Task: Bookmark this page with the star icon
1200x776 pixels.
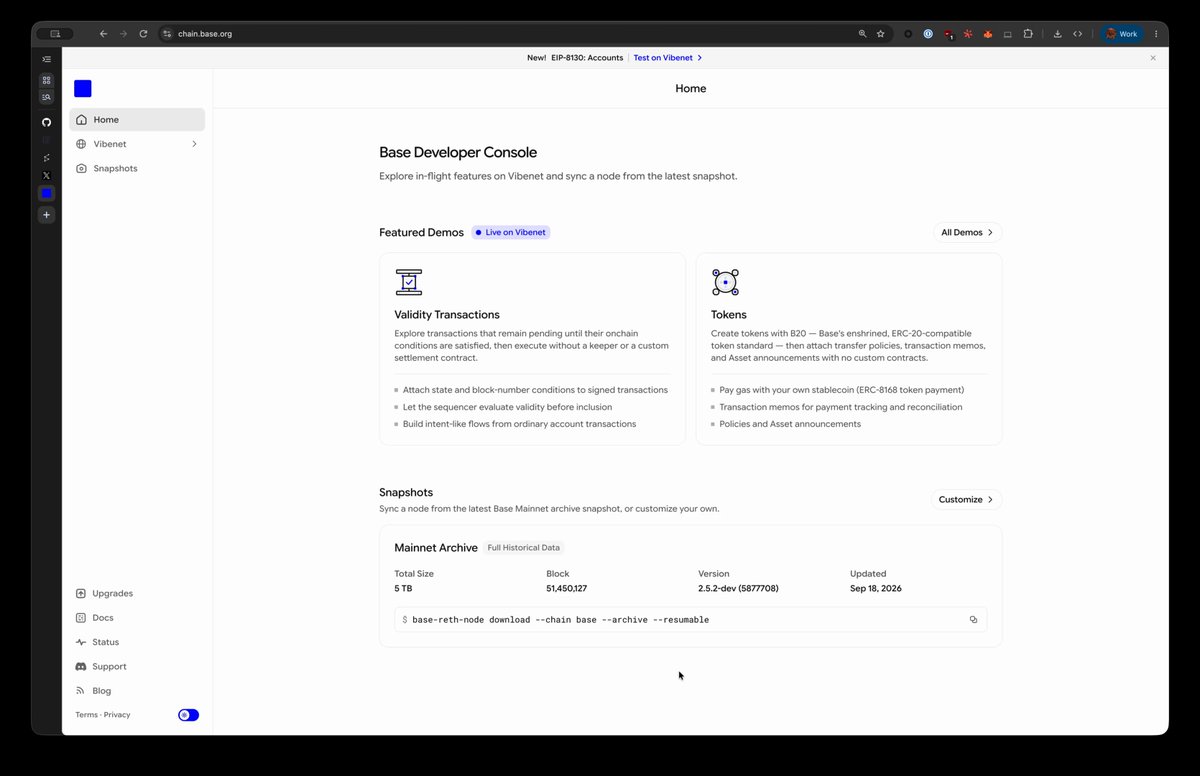Action: coord(880,34)
